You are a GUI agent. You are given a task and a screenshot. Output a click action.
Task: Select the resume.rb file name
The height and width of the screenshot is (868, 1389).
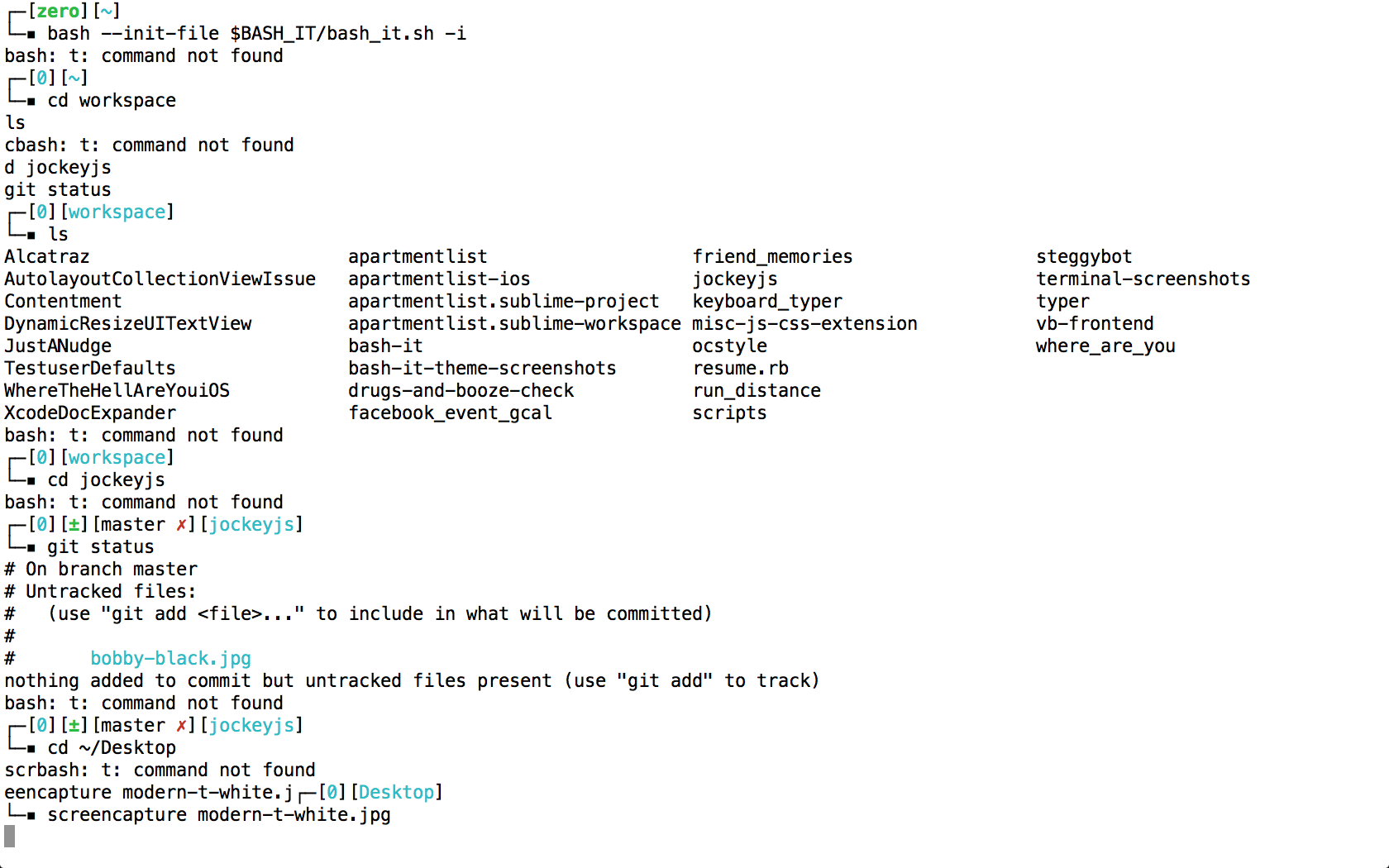(741, 369)
